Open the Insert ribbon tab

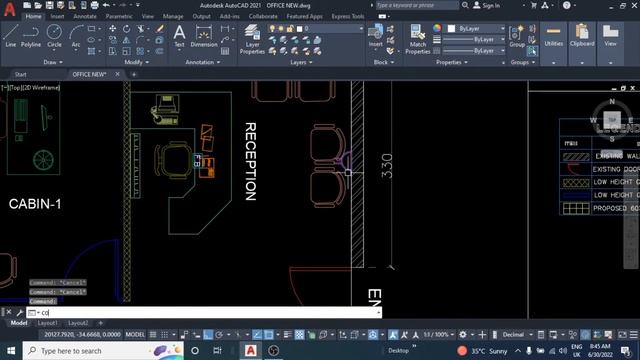57,16
